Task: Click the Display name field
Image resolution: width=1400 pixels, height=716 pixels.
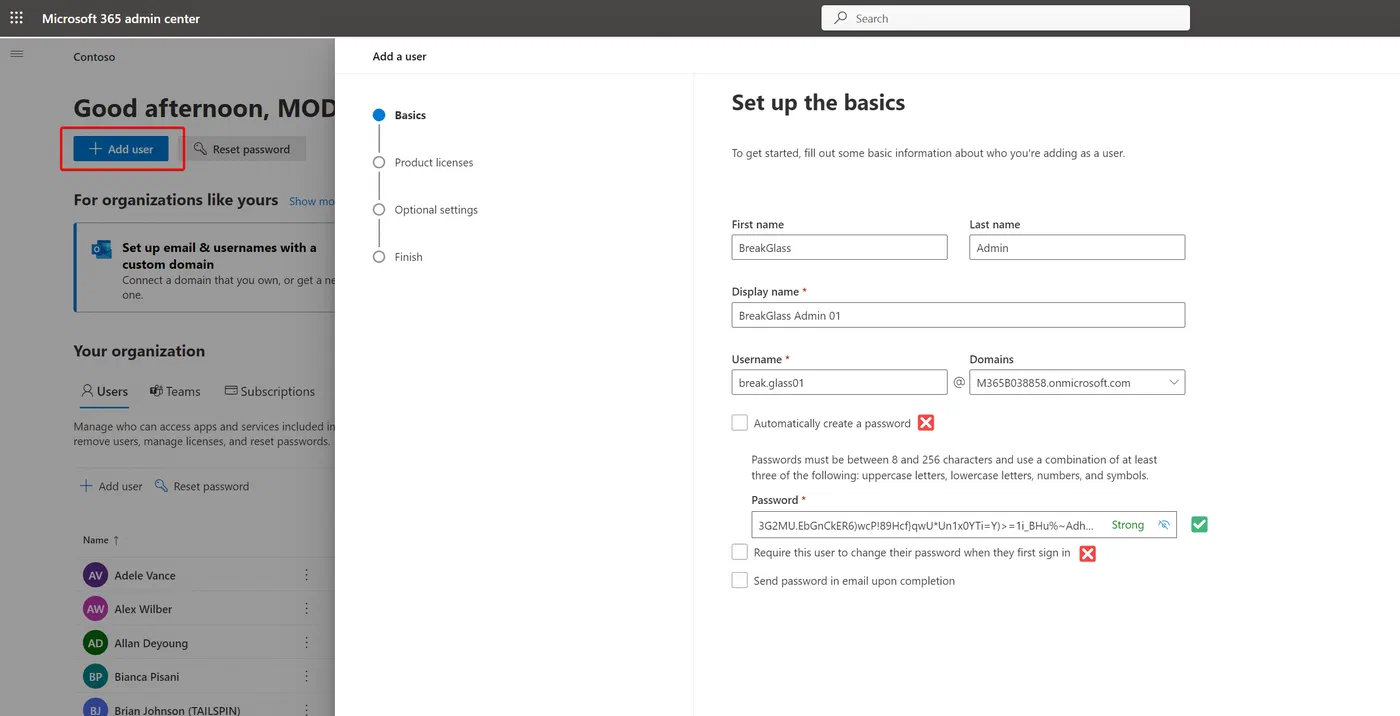Action: click(958, 315)
